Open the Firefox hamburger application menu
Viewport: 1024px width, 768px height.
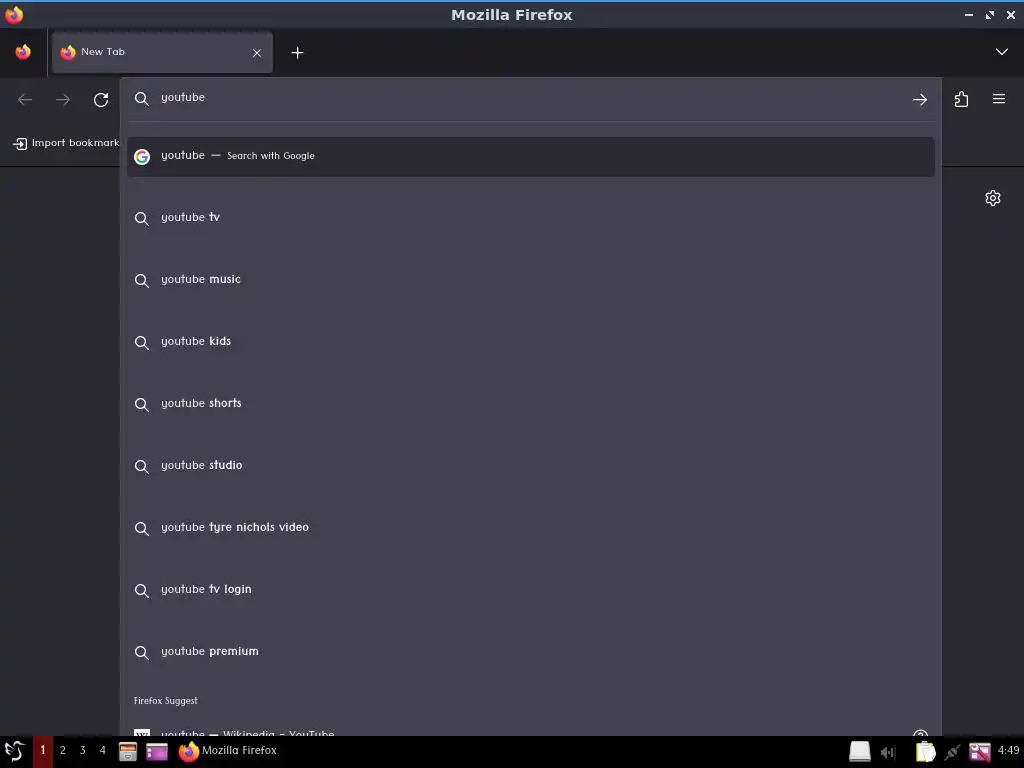pos(999,99)
